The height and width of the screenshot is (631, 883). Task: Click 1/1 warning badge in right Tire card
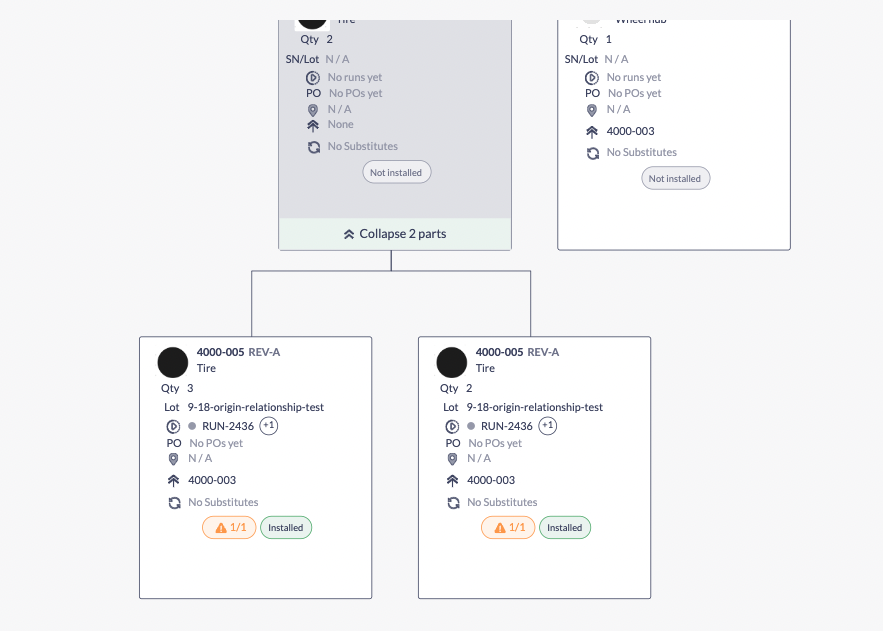click(508, 527)
